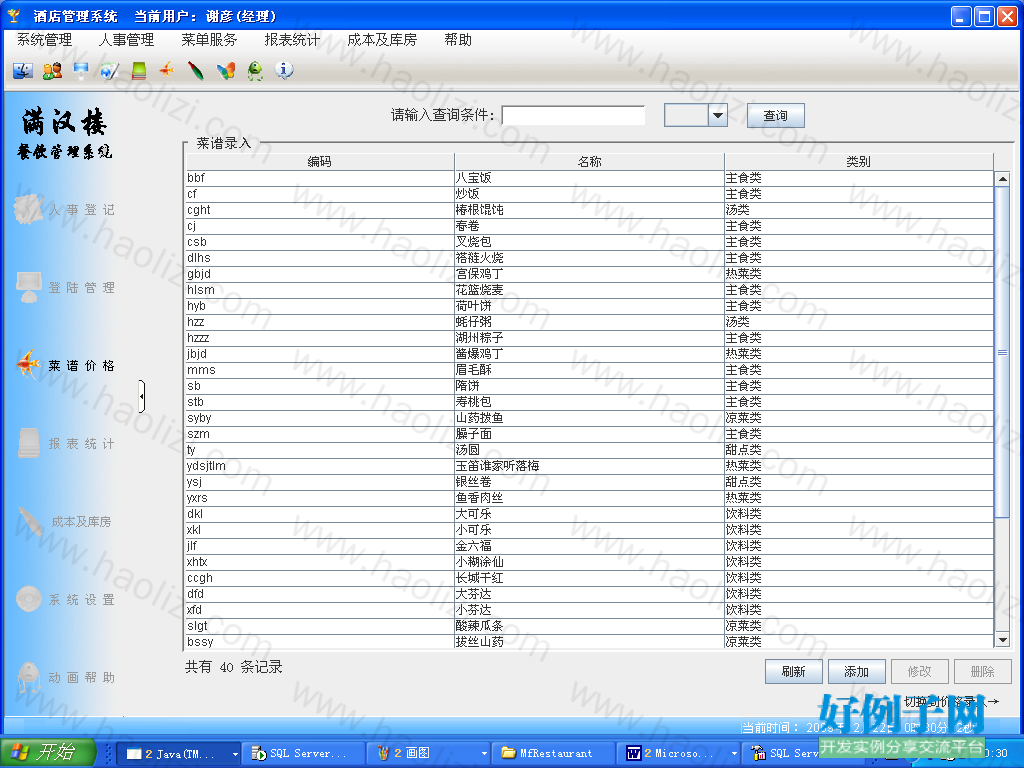The image size is (1024, 768).
Task: Select the 鱼香肉丝 name cell
Action: pos(589,498)
